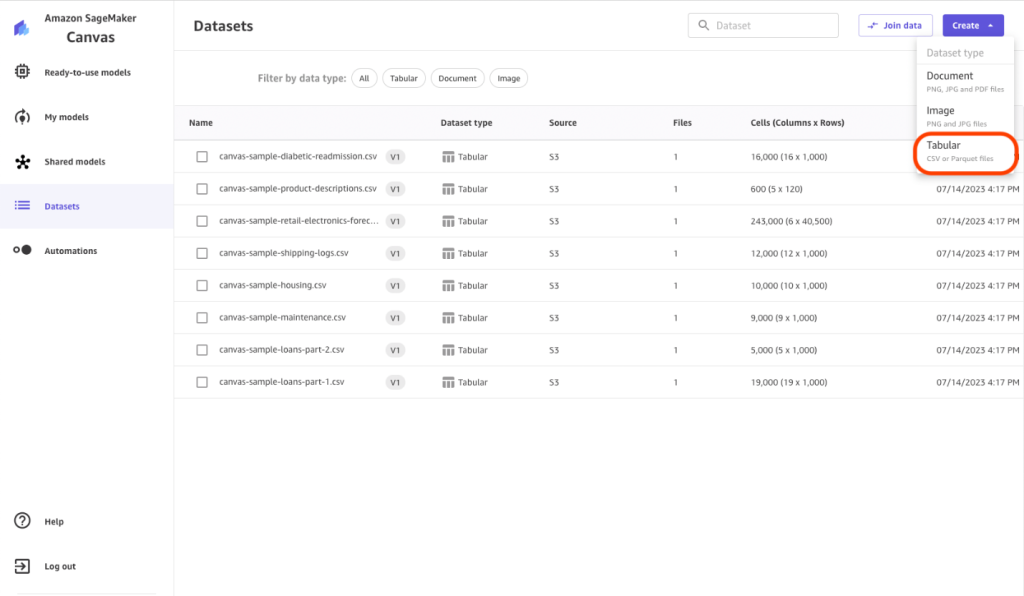Select the canvas-sample-housing.csv checkbox

202,285
